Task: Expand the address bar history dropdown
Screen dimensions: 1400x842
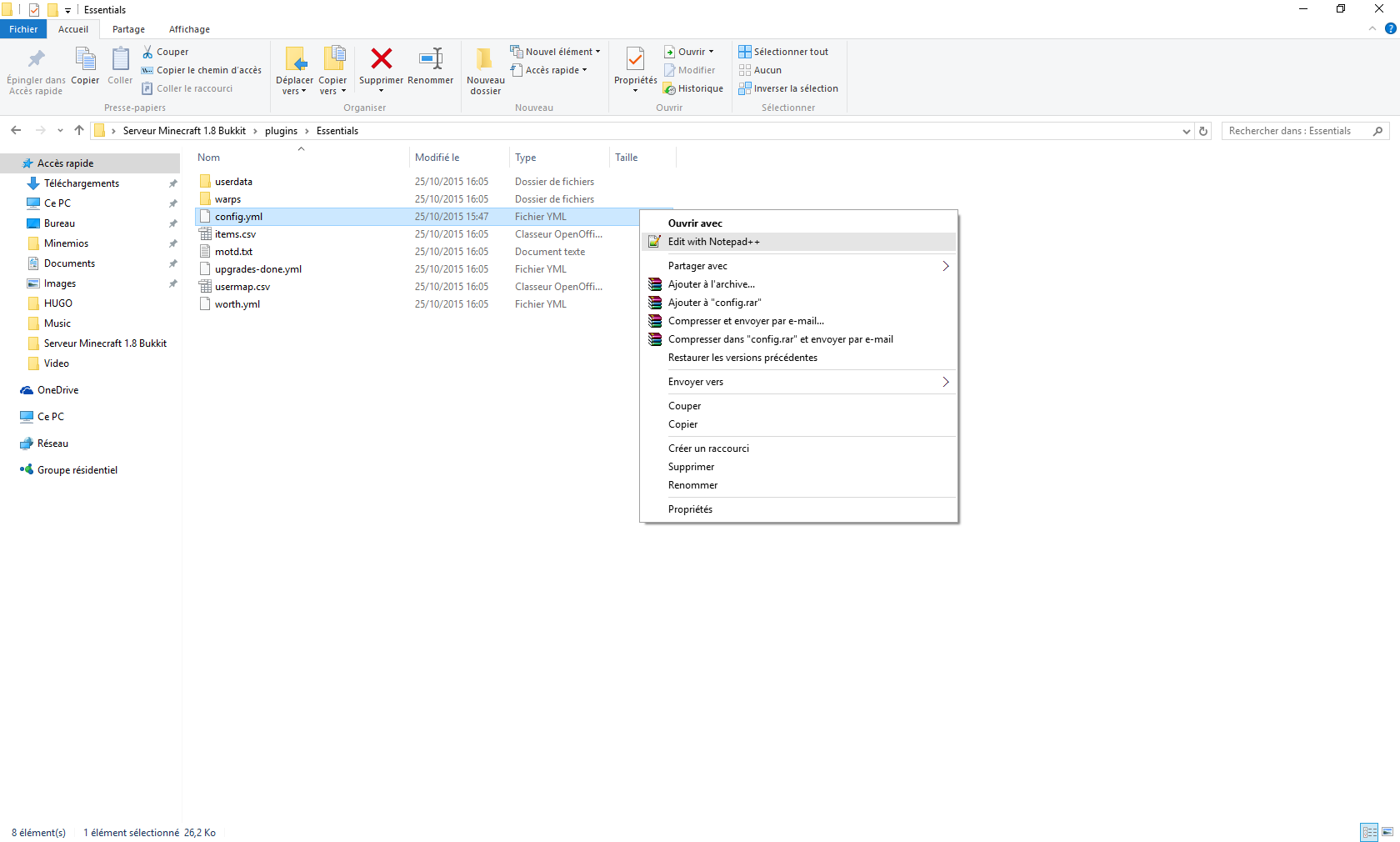Action: pyautogui.click(x=1187, y=131)
